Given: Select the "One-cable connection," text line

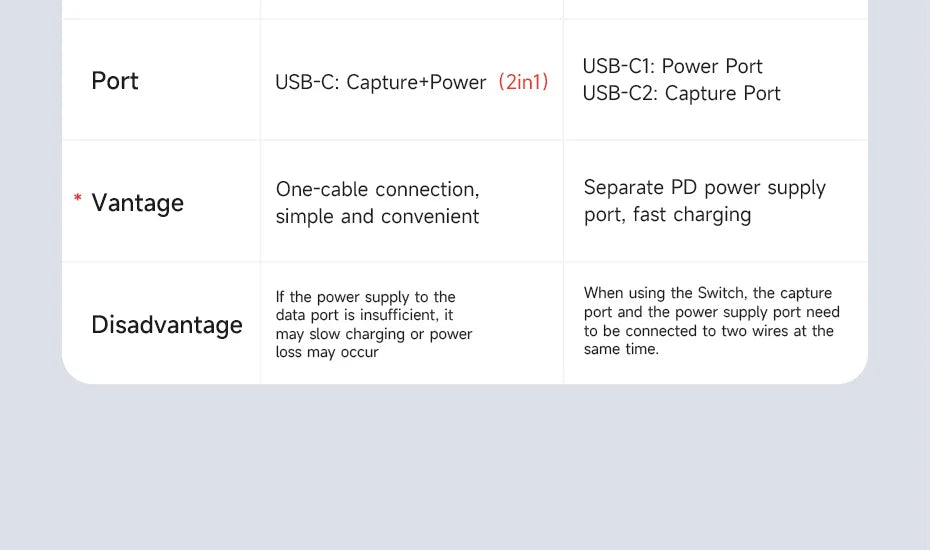Looking at the screenshot, I should coord(377,190).
